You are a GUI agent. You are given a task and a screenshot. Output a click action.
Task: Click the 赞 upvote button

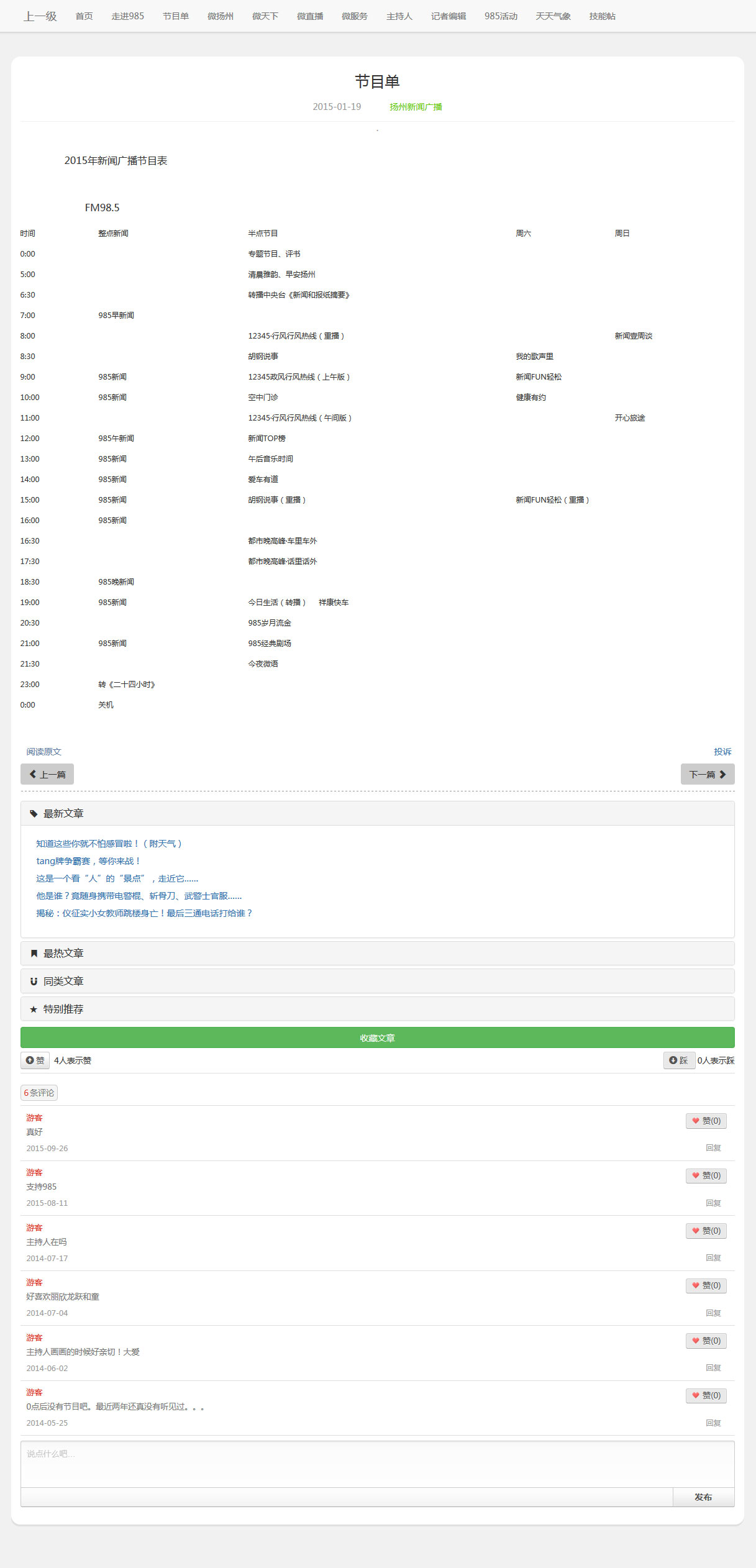click(x=35, y=1060)
